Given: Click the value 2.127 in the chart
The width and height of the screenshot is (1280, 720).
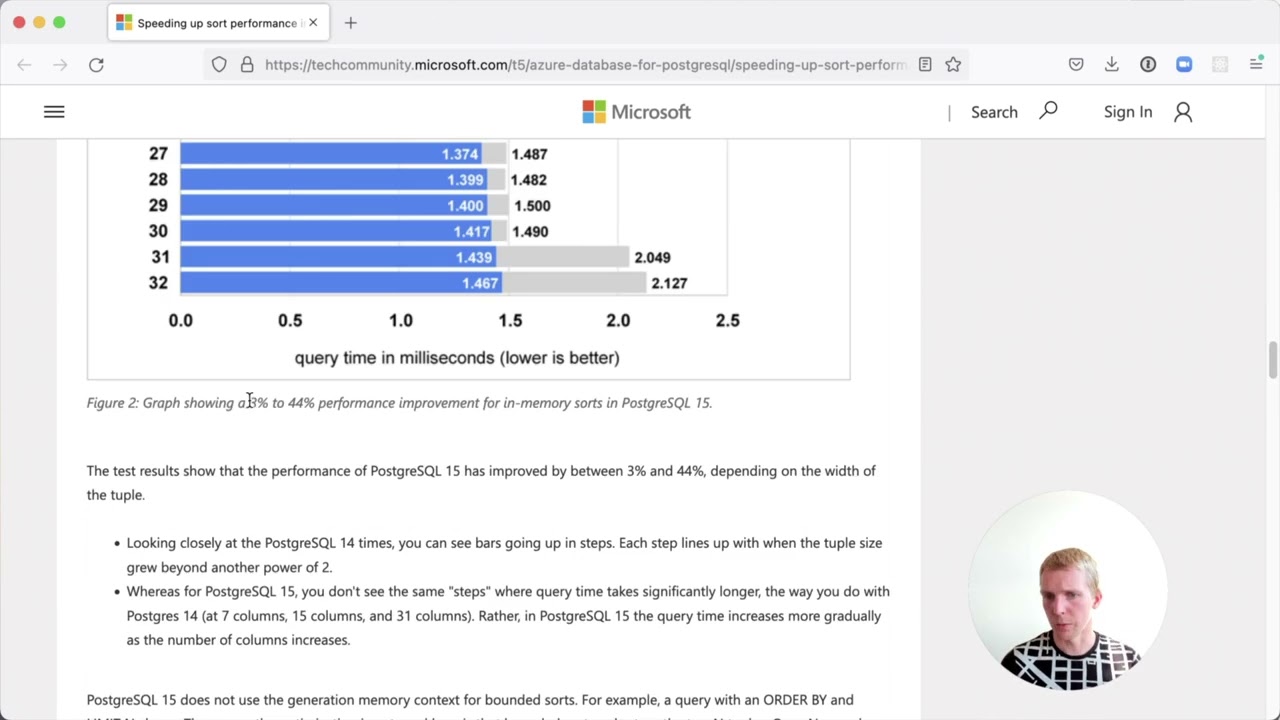Looking at the screenshot, I should 669,283.
